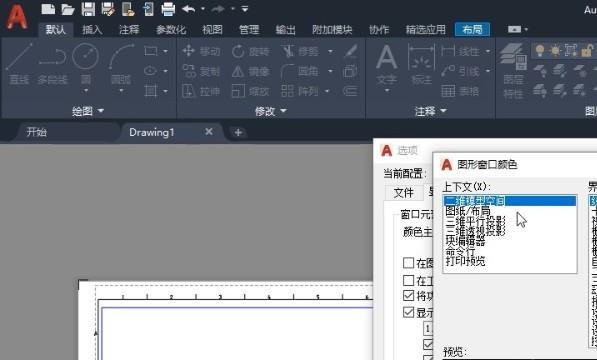Select the Text (文字) tool

[386, 65]
